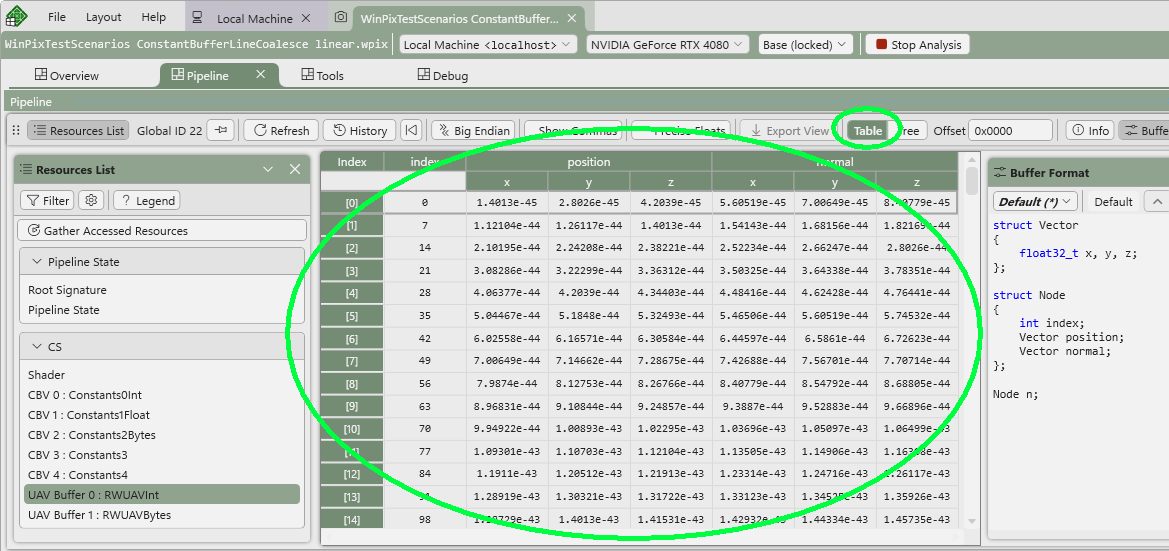Open the NVIDIA GeForce RTX 4080 dropdown
The image size is (1169, 551).
click(x=667, y=45)
